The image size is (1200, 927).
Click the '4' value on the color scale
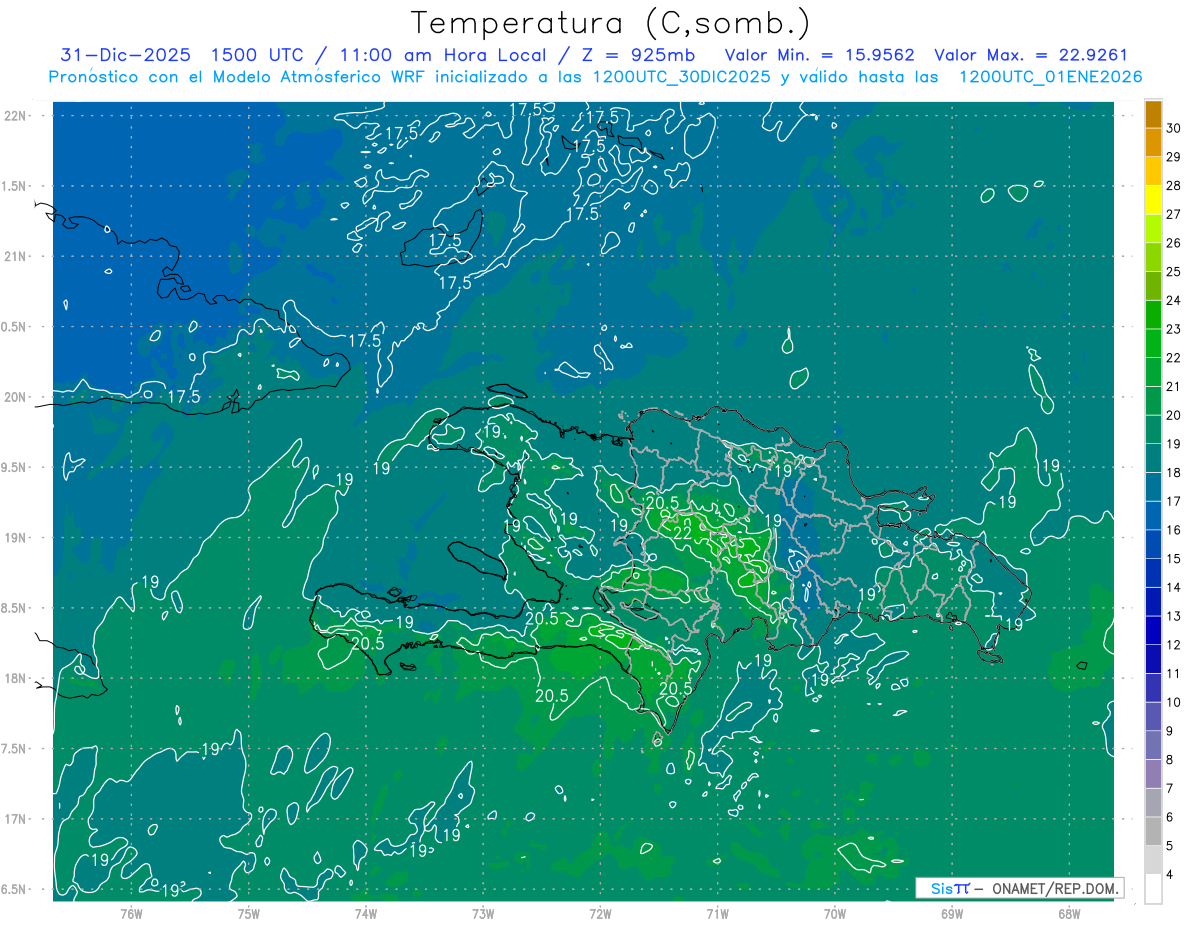(x=1172, y=875)
